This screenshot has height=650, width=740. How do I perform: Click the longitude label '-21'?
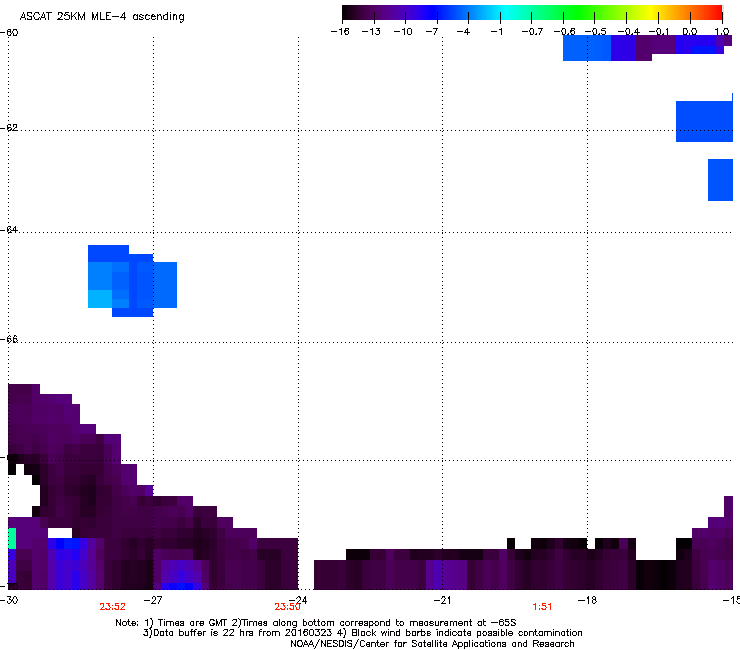point(442,600)
